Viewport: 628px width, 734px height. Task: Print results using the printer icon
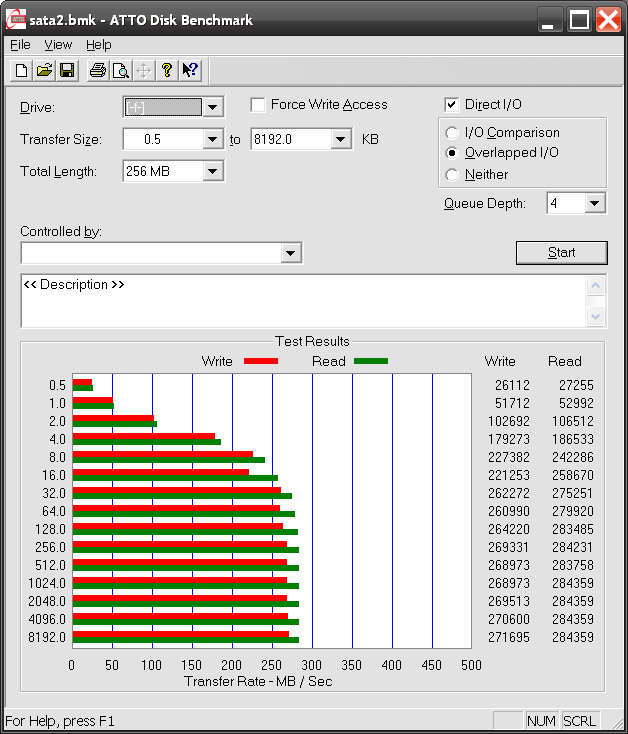coord(98,71)
